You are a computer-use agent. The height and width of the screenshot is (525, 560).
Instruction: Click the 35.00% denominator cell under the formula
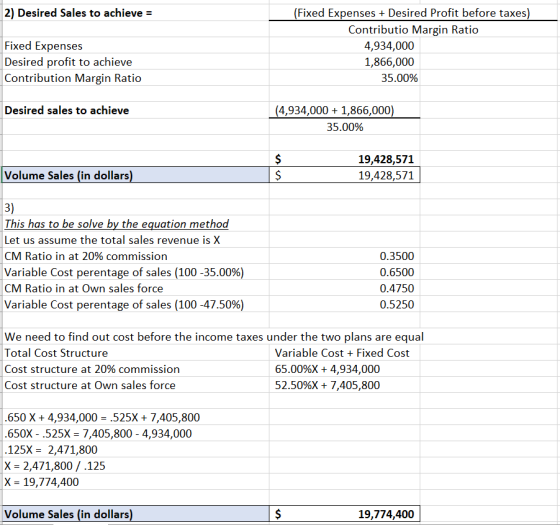click(x=345, y=127)
